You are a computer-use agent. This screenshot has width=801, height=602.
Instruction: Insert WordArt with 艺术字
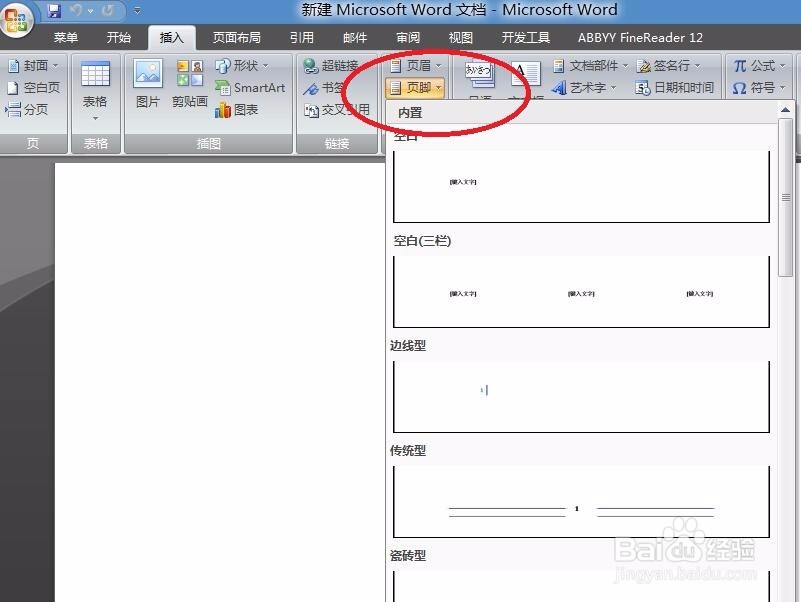tap(584, 87)
